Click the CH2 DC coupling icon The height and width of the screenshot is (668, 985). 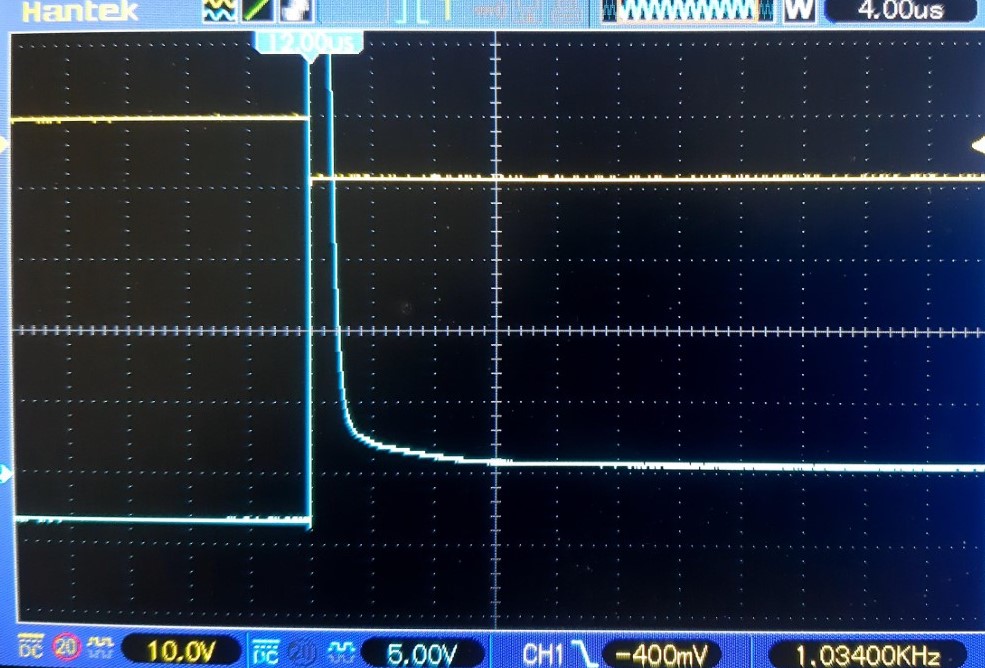265,650
